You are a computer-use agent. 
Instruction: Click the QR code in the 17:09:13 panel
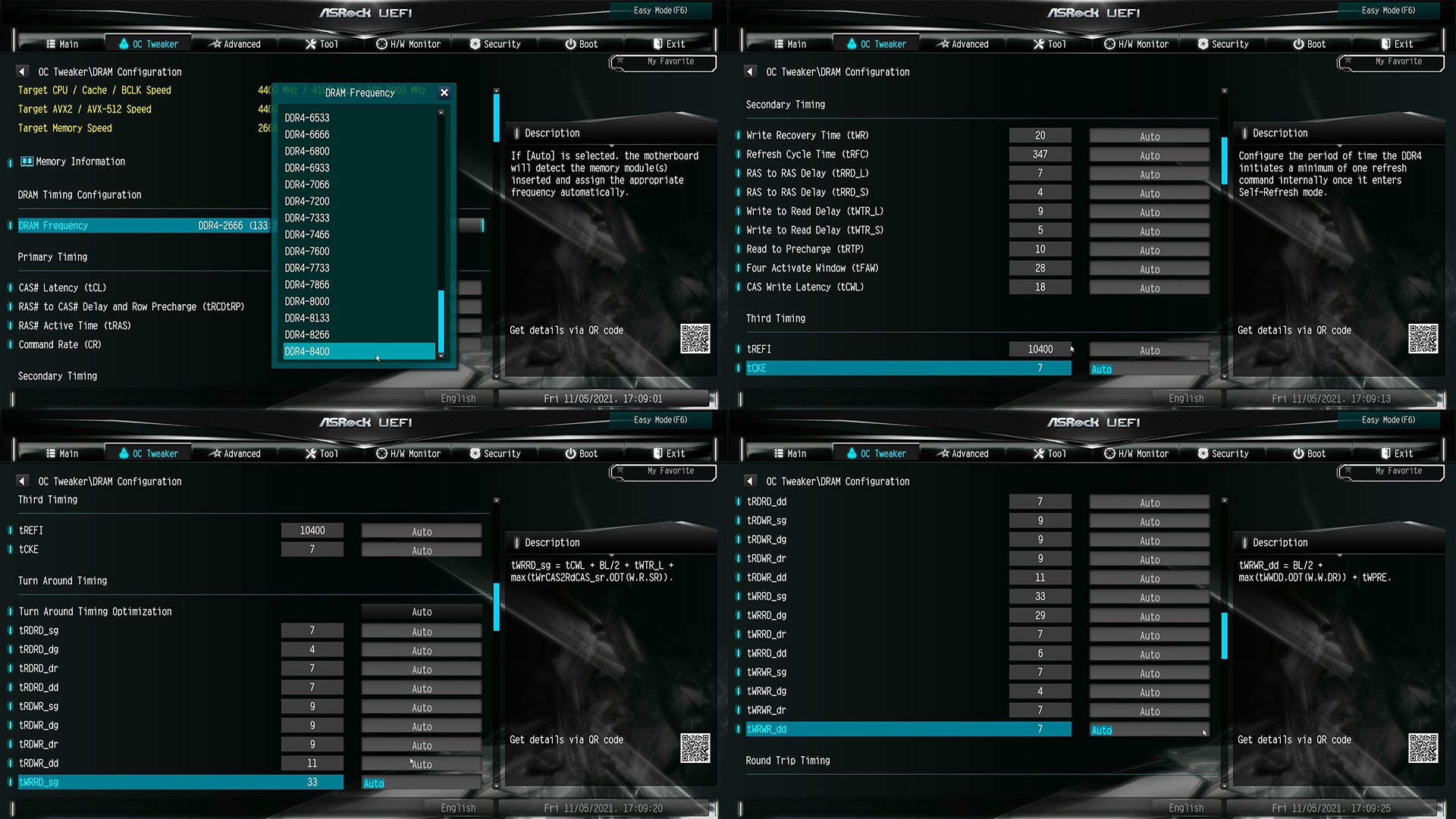[x=1423, y=338]
